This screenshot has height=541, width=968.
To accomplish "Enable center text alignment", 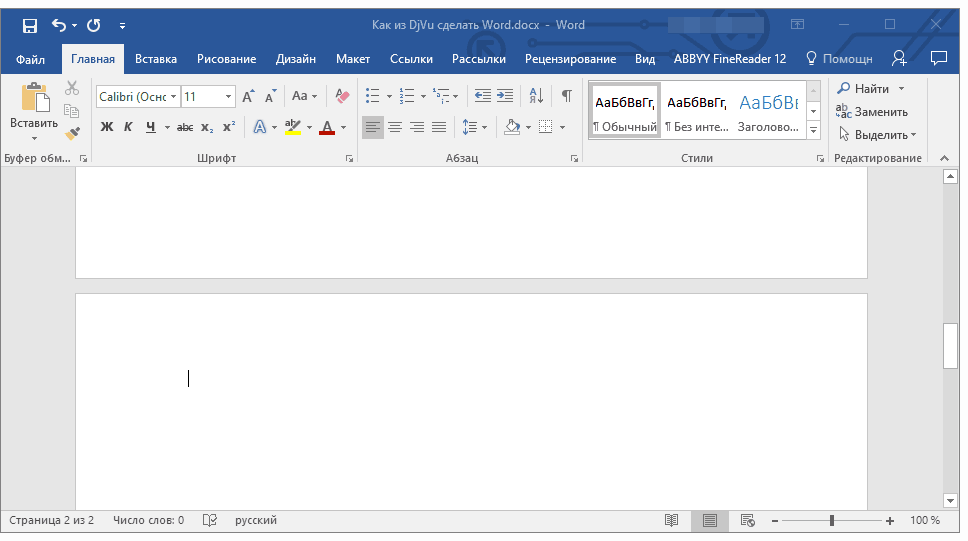I will (x=395, y=127).
